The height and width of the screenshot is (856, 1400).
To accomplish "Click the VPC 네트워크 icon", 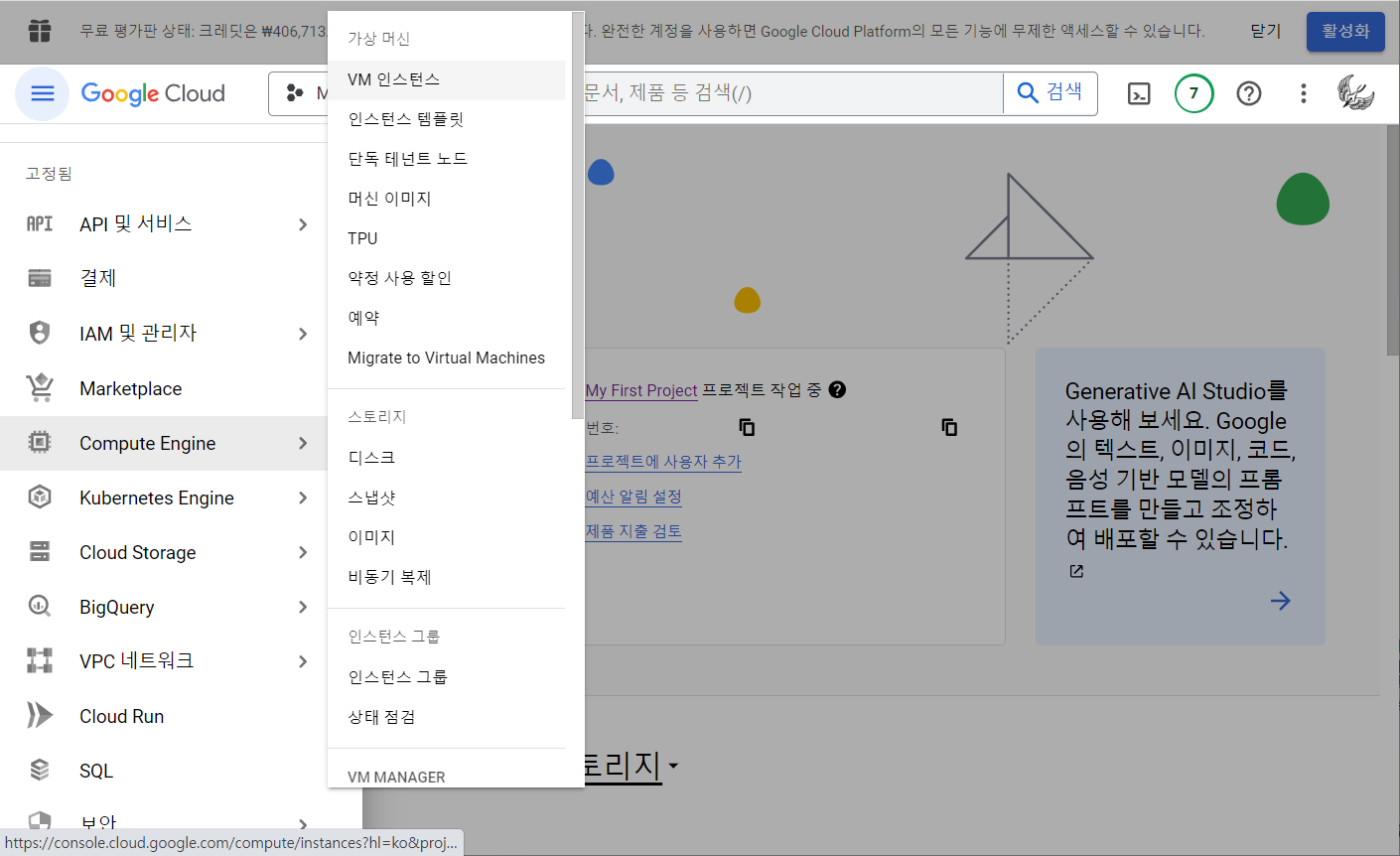I will (x=40, y=660).
